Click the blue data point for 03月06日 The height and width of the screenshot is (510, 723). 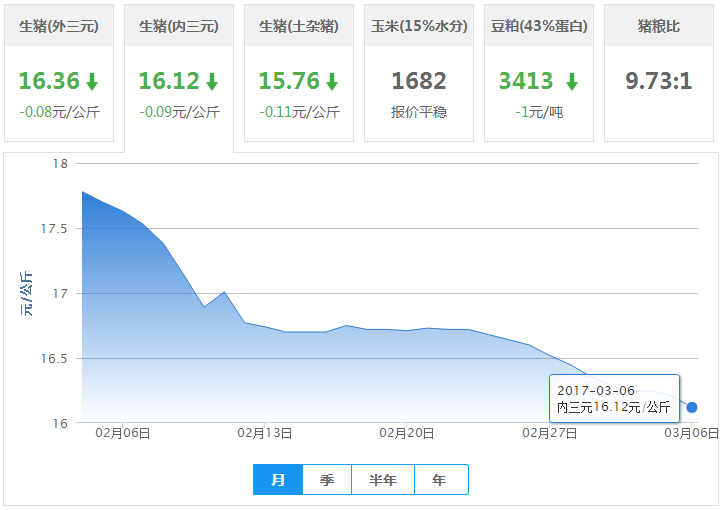[692, 407]
